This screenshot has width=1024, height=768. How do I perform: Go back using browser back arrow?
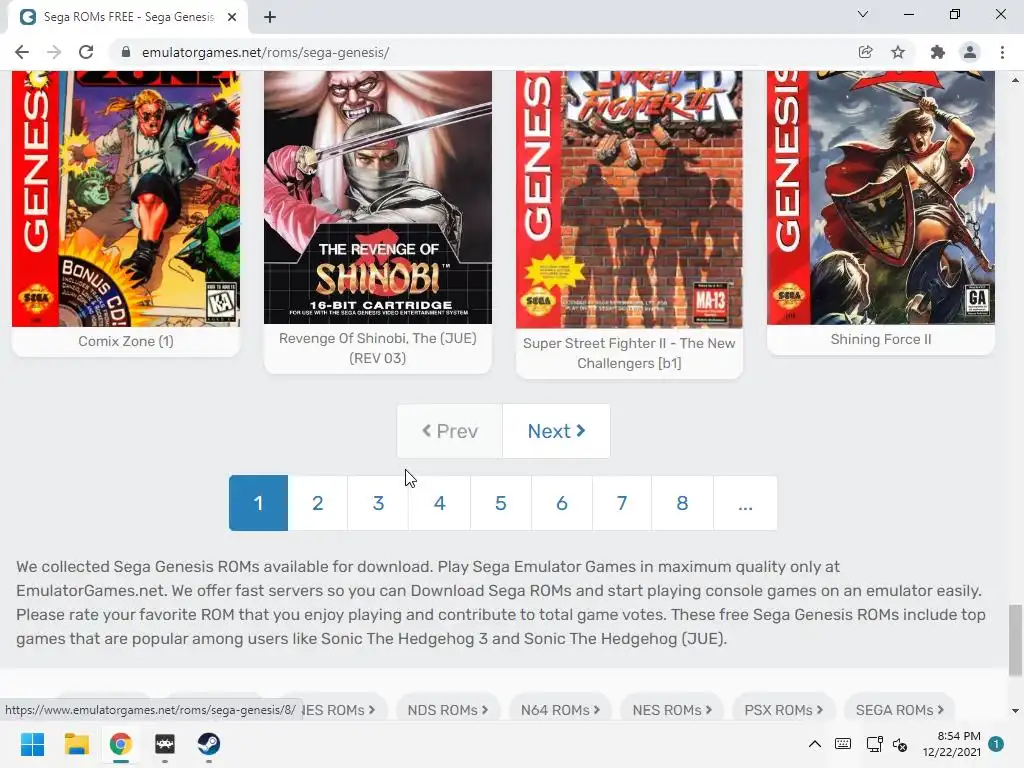click(22, 52)
